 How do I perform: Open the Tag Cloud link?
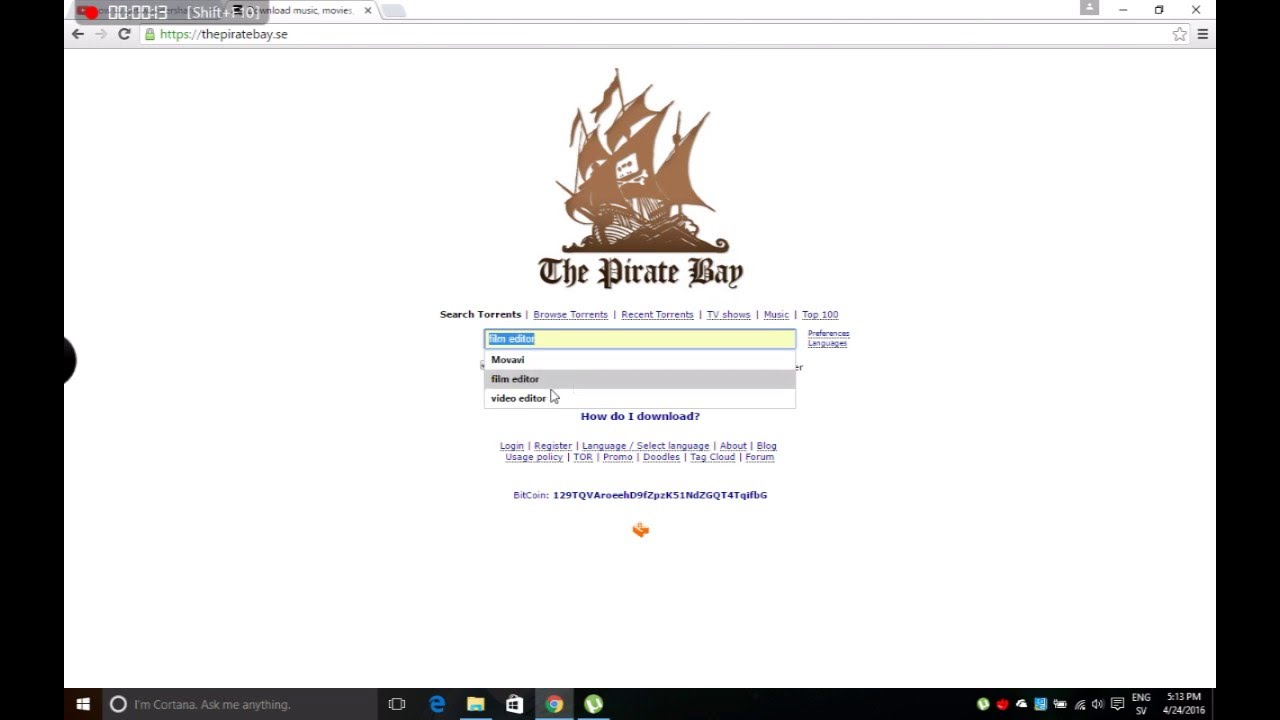click(712, 457)
